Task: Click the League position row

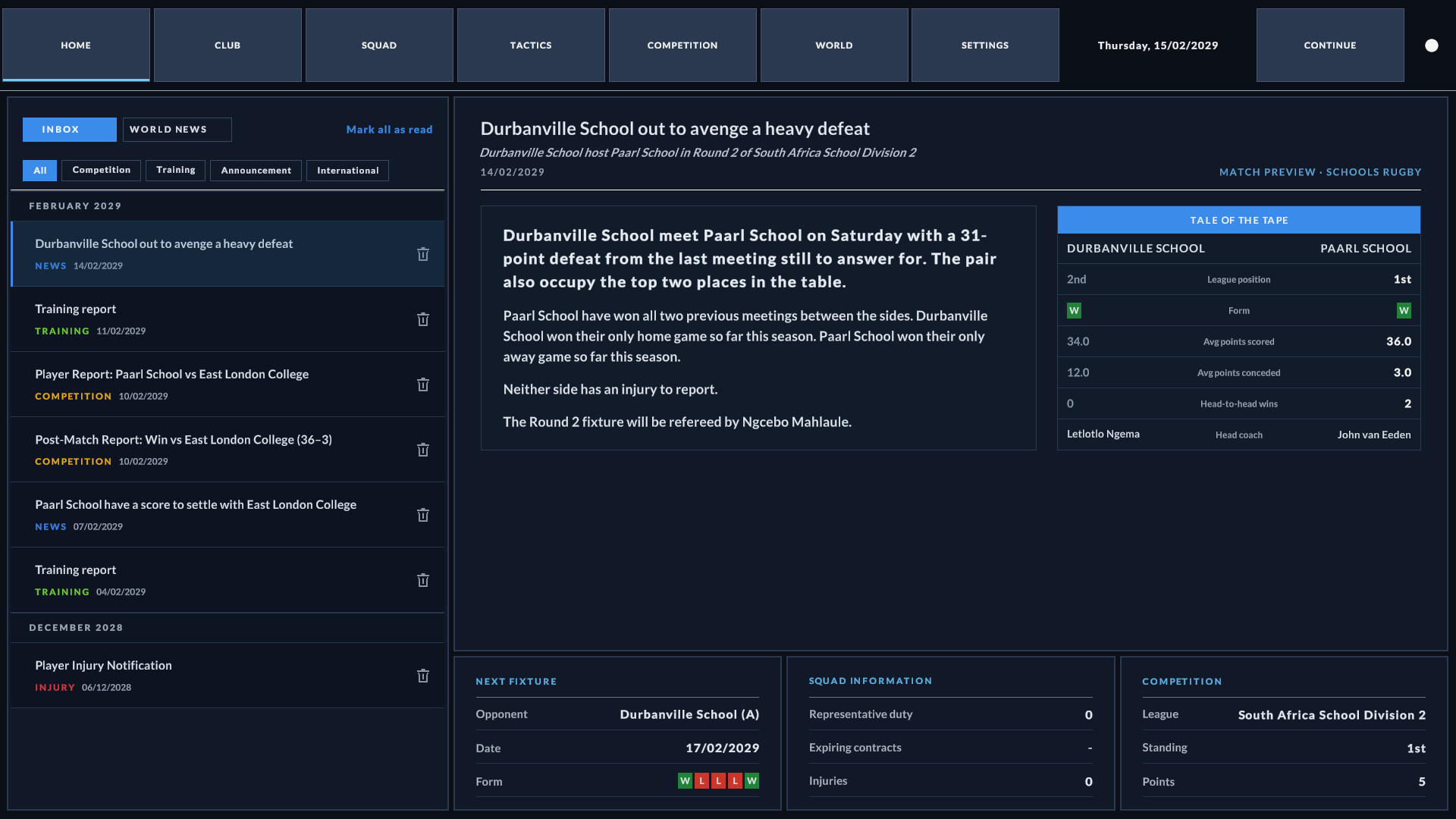Action: [x=1239, y=279]
